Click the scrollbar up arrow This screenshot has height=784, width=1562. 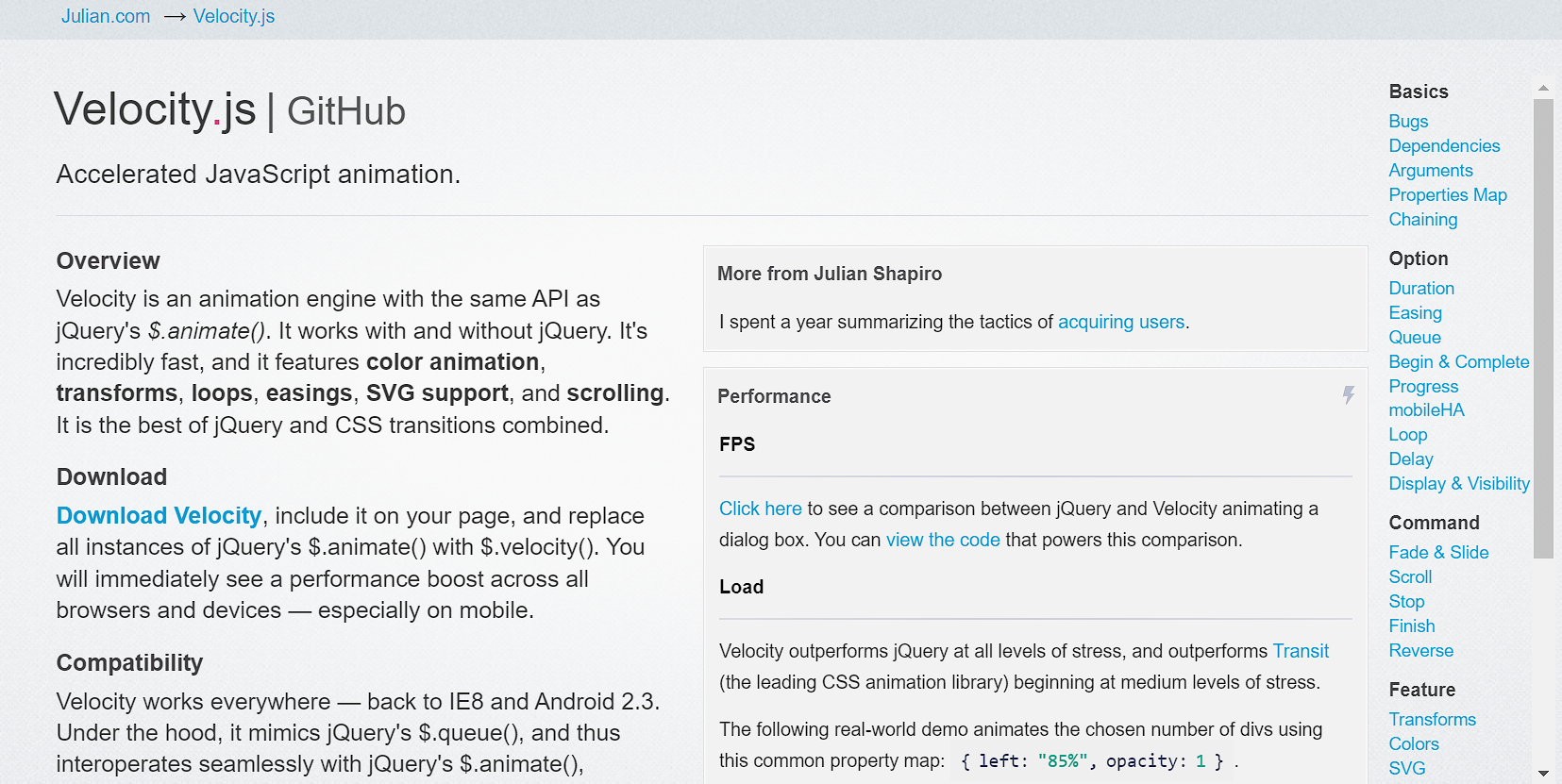[1543, 88]
